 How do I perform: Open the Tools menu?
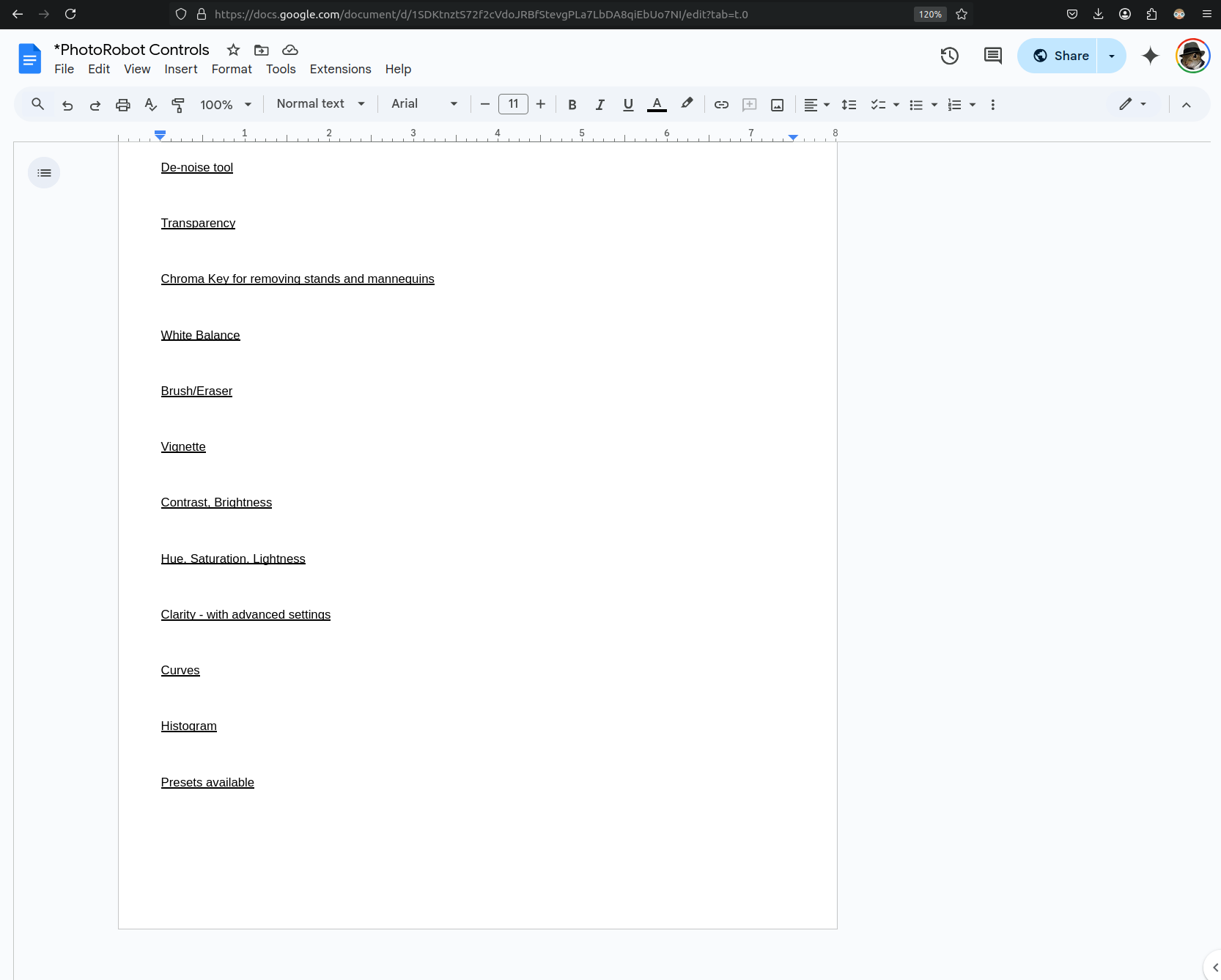click(281, 69)
